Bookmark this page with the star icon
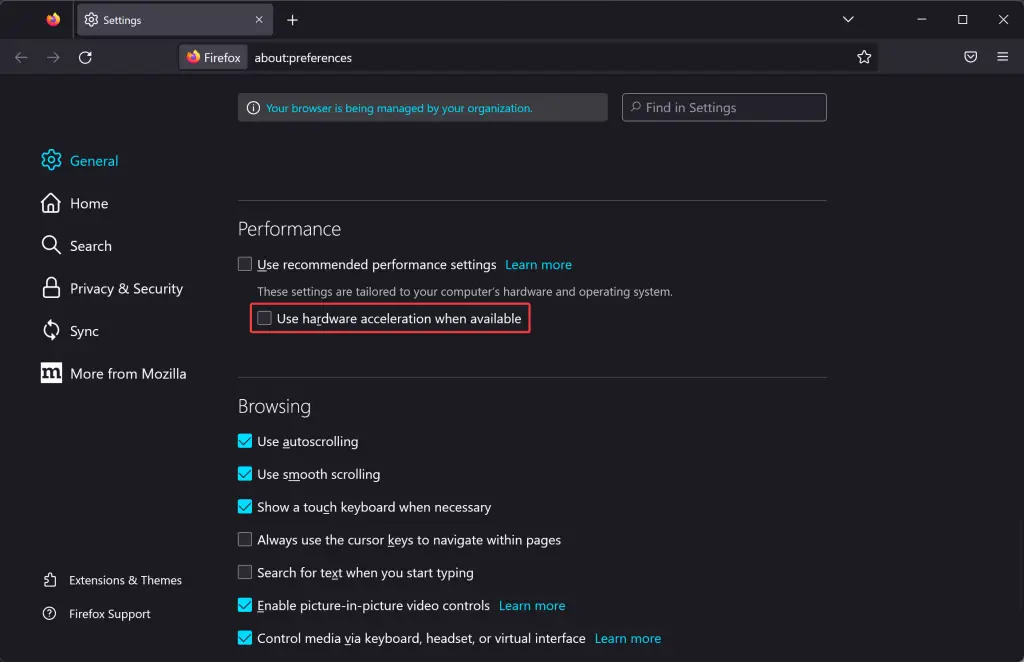Viewport: 1024px width, 662px height. coord(864,57)
